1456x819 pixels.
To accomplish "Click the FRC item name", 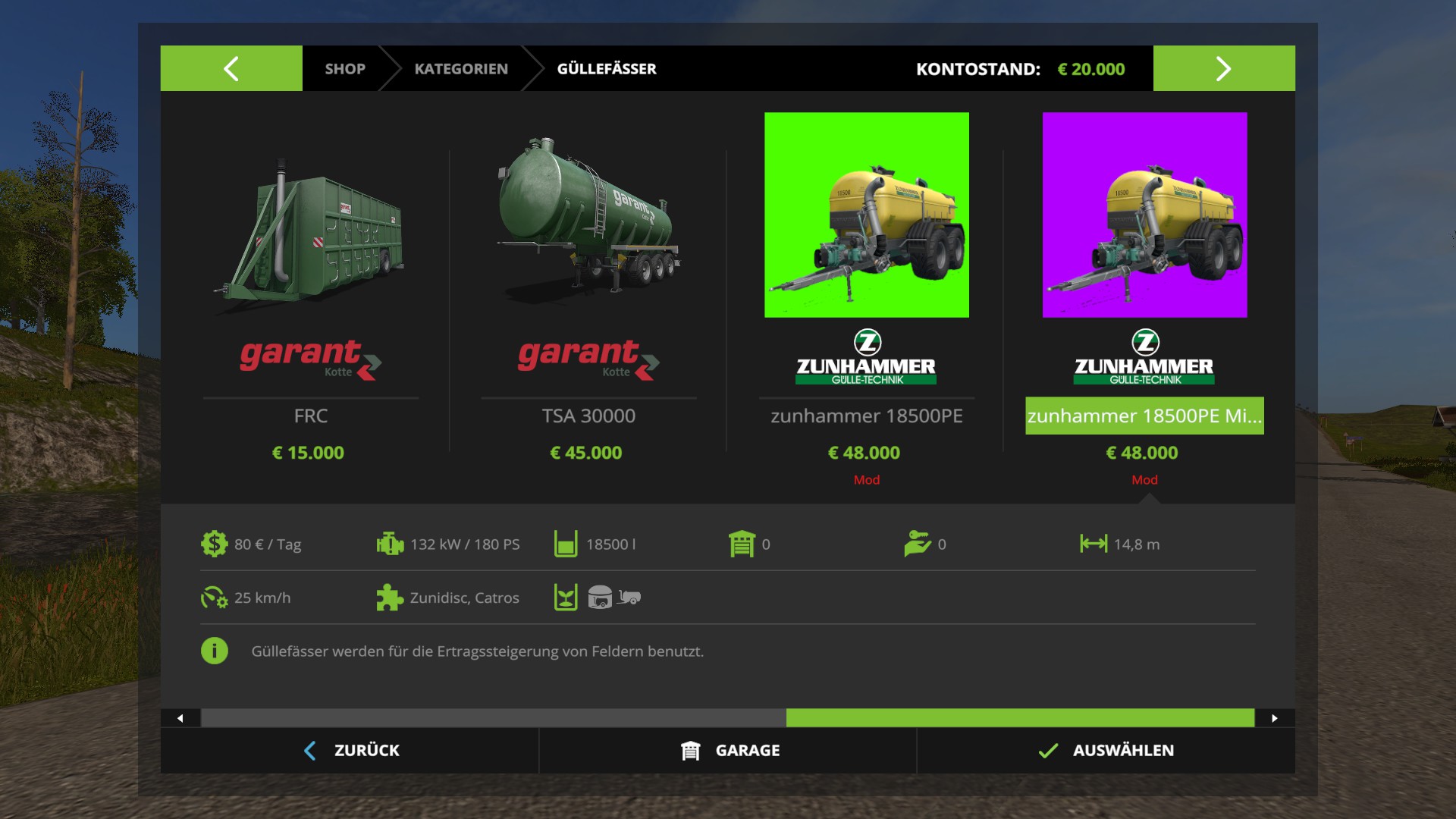I will 311,416.
